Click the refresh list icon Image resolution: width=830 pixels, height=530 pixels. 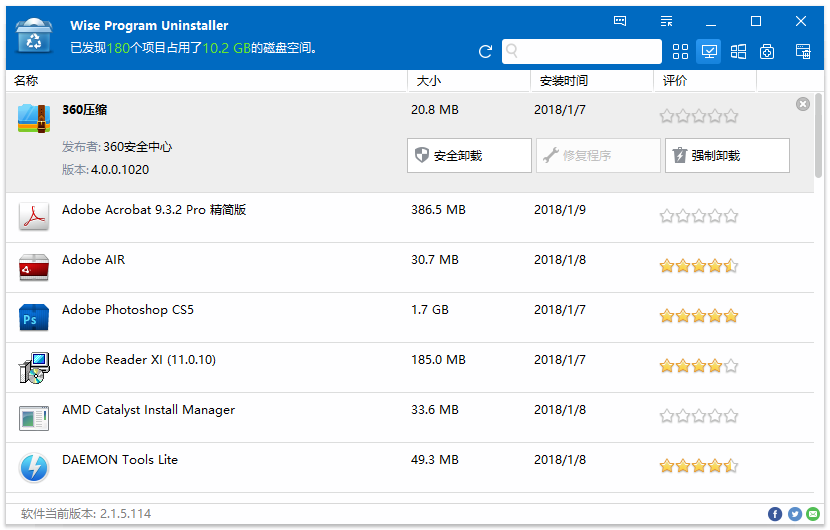[x=485, y=51]
